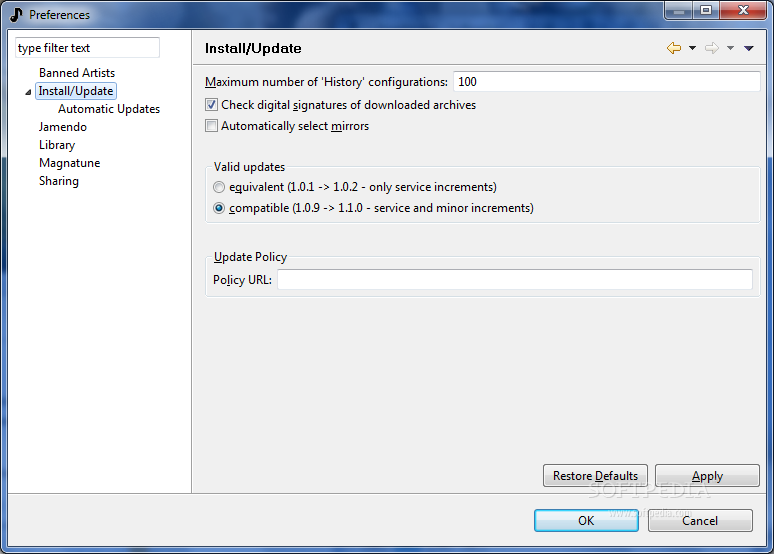This screenshot has width=774, height=554.
Task: Click the forward navigation arrow icon
Action: coord(712,48)
